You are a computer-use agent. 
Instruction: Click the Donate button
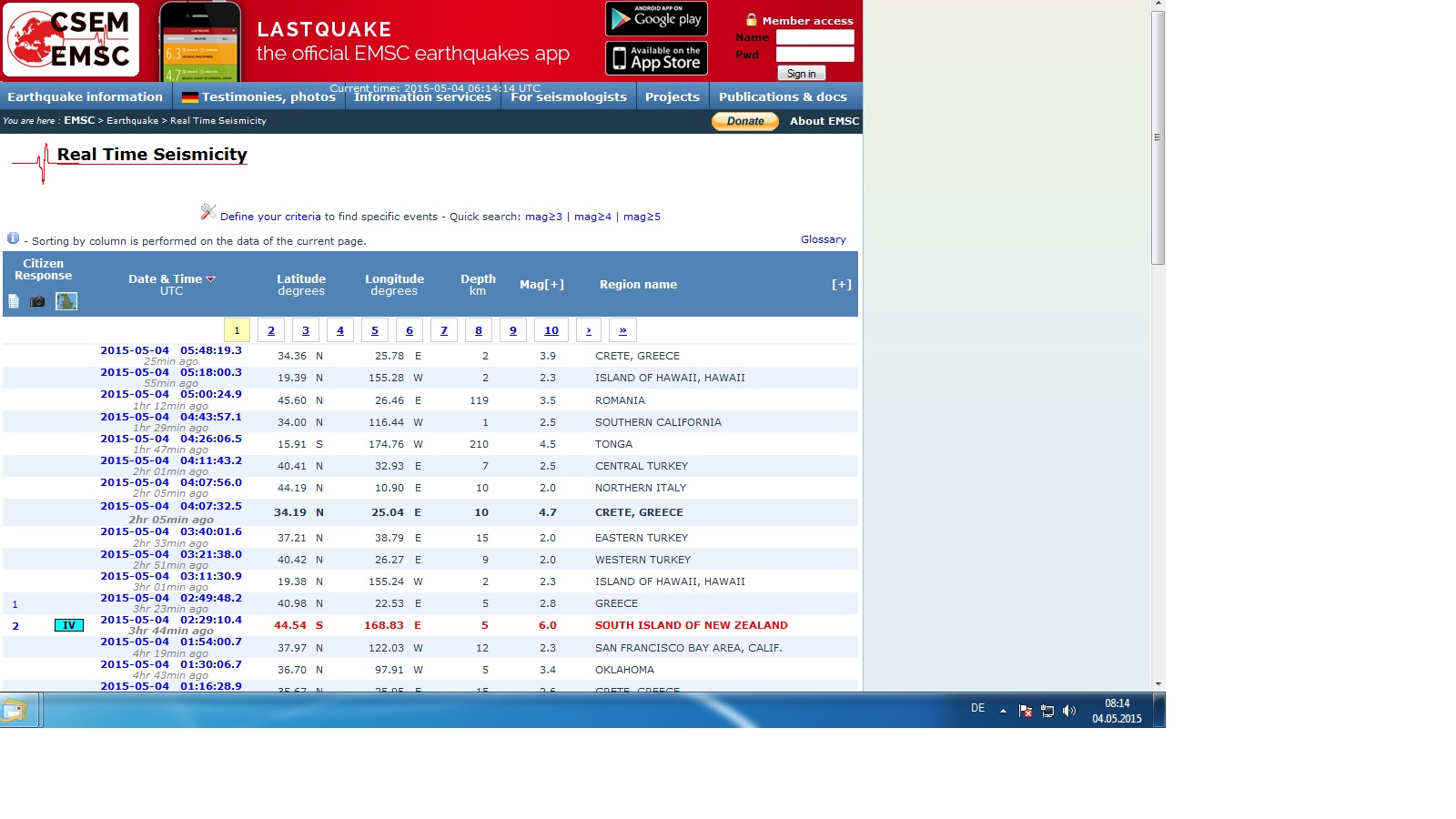[745, 121]
